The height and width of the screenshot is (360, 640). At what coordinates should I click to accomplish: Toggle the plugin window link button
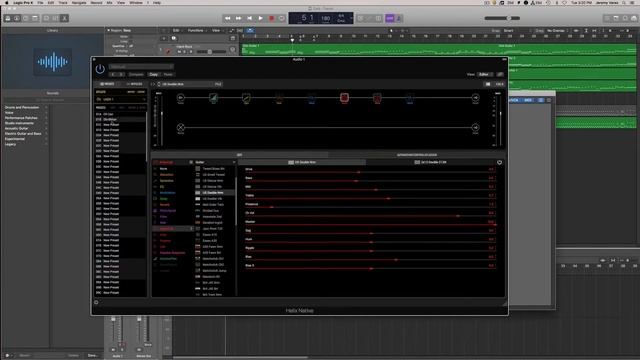pos(500,75)
